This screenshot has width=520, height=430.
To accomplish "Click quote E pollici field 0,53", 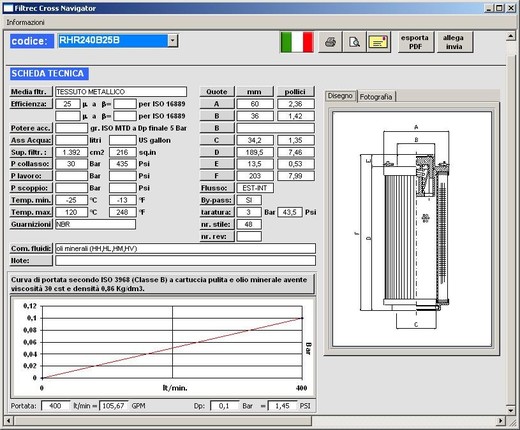I will 296,164.
